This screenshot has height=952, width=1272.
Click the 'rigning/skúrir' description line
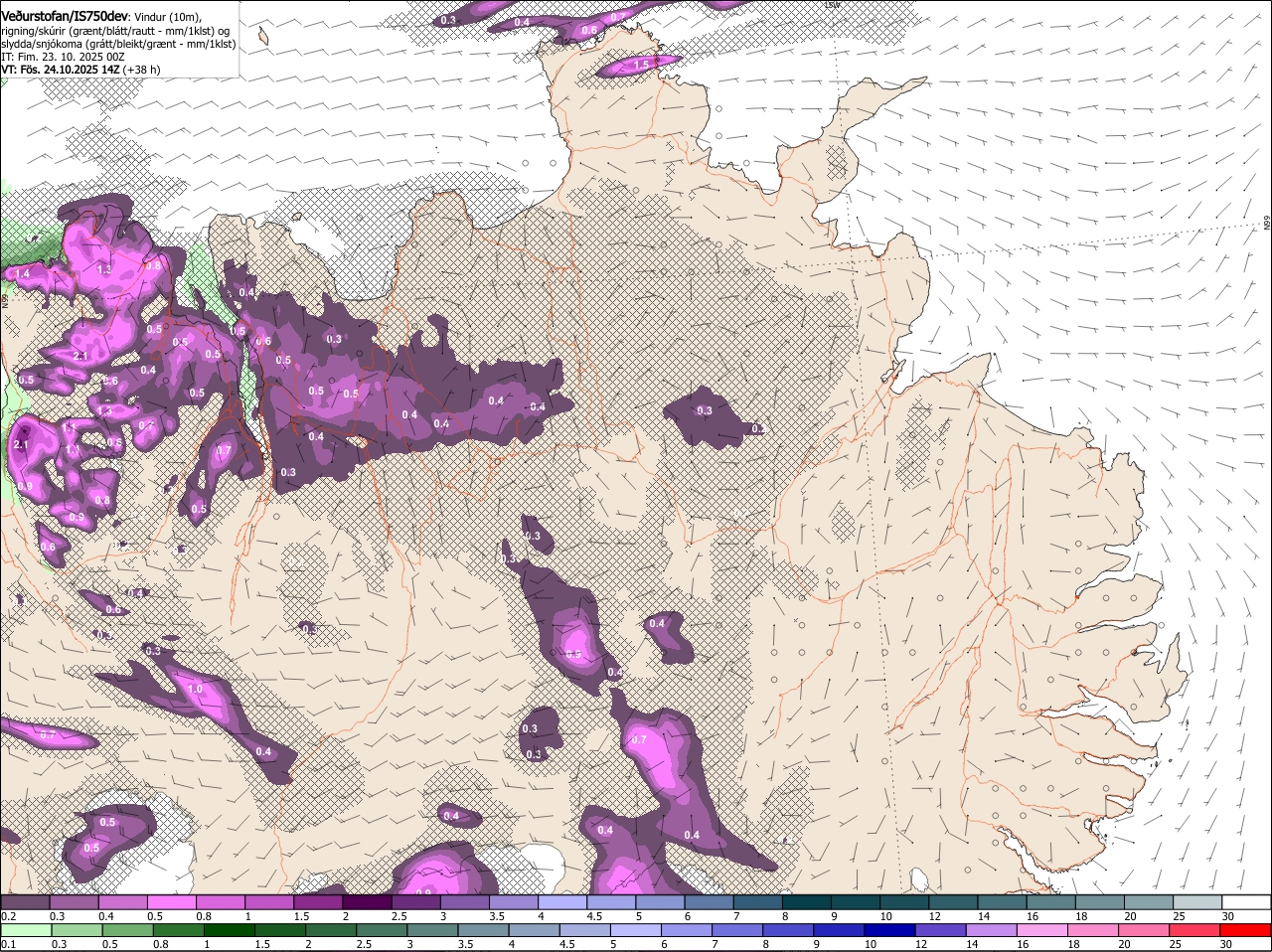(x=116, y=30)
